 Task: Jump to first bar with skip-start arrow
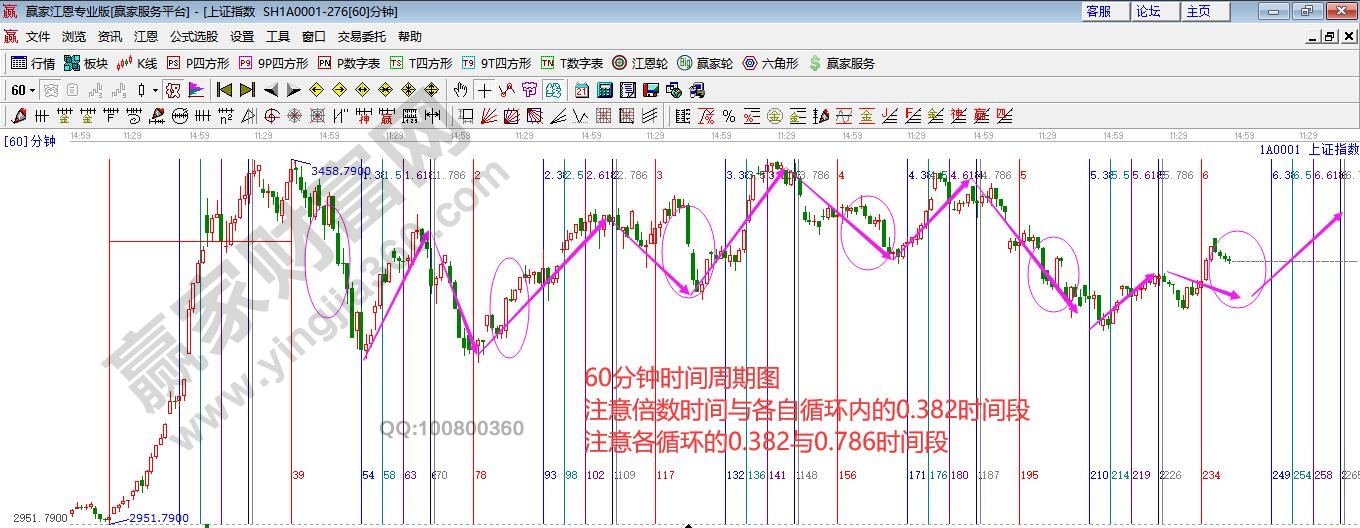[224, 90]
